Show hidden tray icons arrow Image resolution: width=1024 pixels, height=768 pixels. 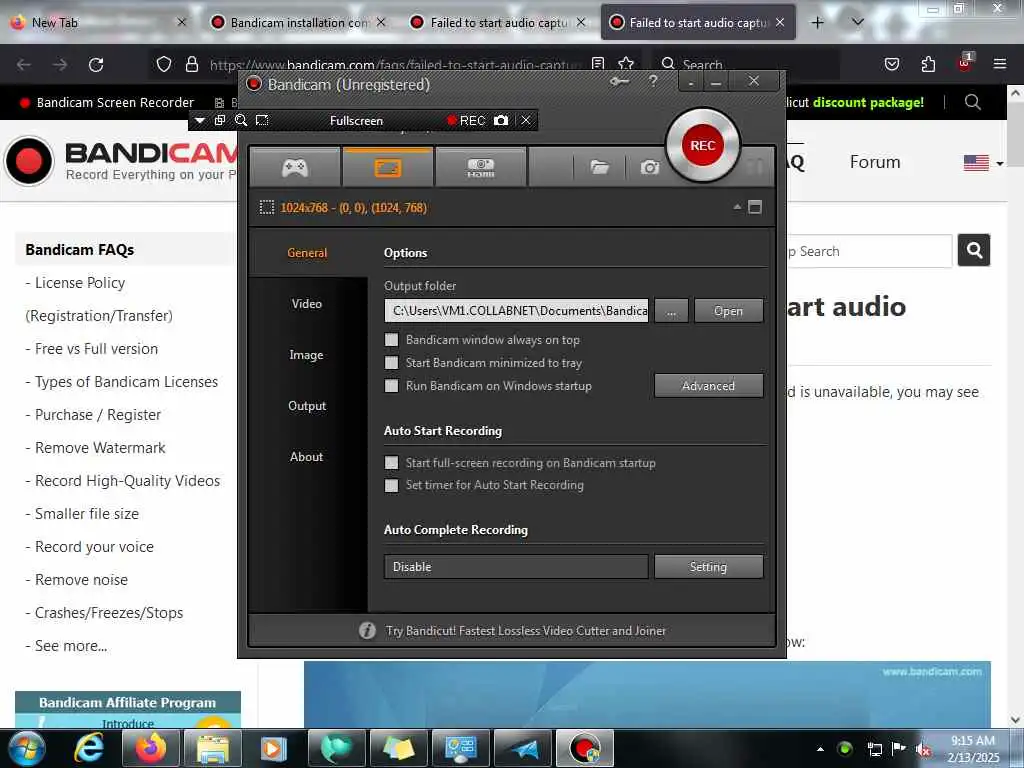point(820,749)
